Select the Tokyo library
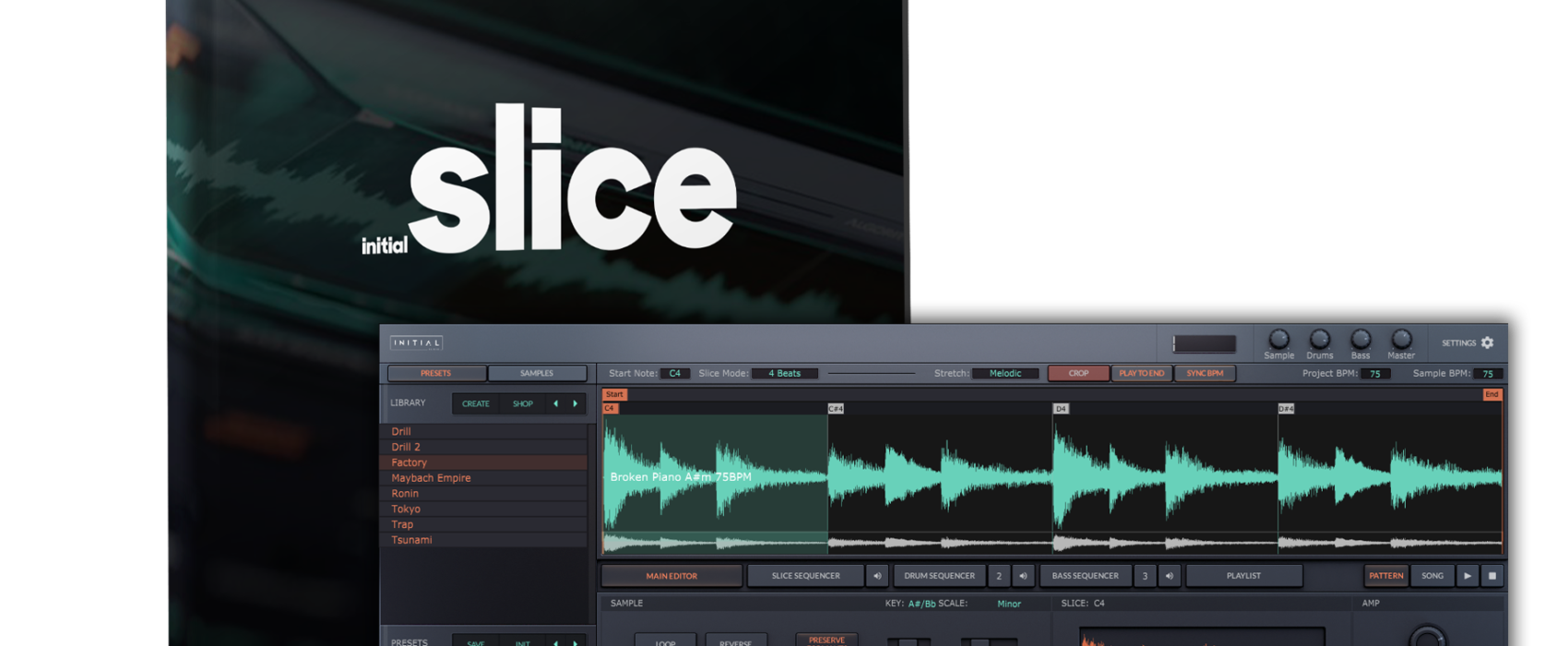Viewport: 1568px width, 646px height. (x=484, y=509)
